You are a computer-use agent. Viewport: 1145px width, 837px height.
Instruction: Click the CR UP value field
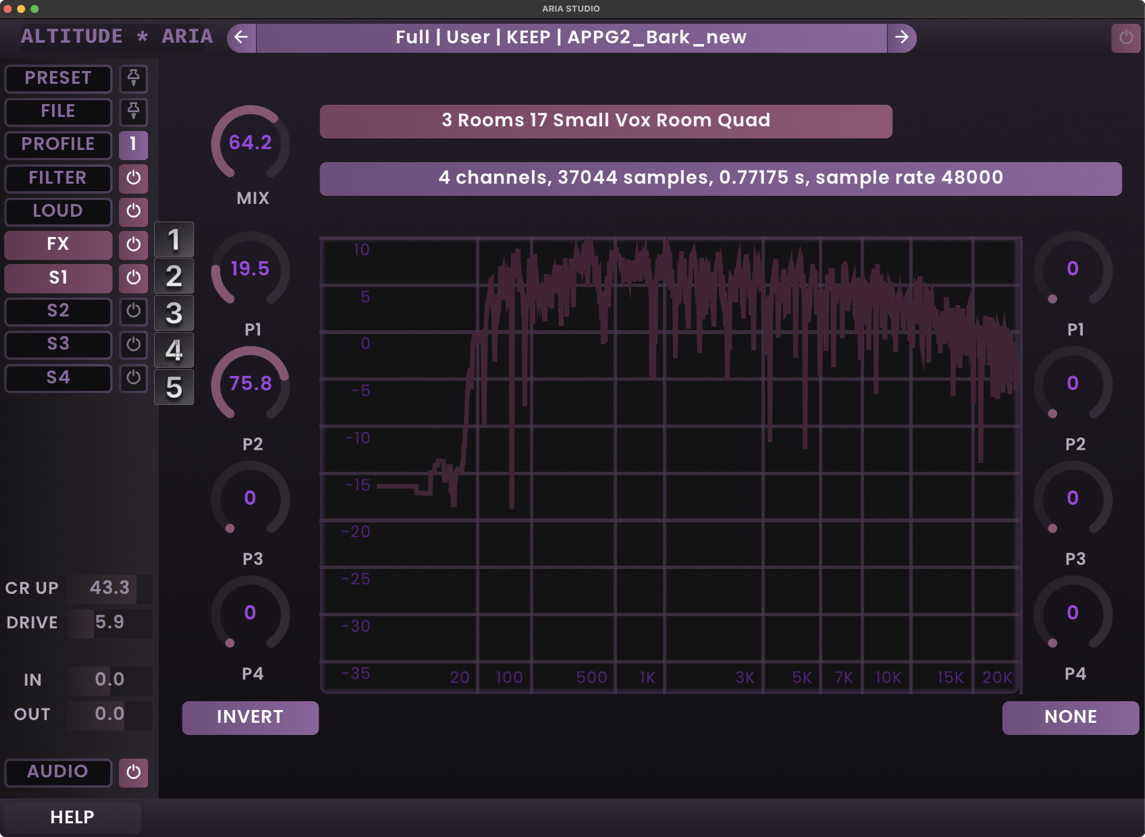[x=109, y=588]
